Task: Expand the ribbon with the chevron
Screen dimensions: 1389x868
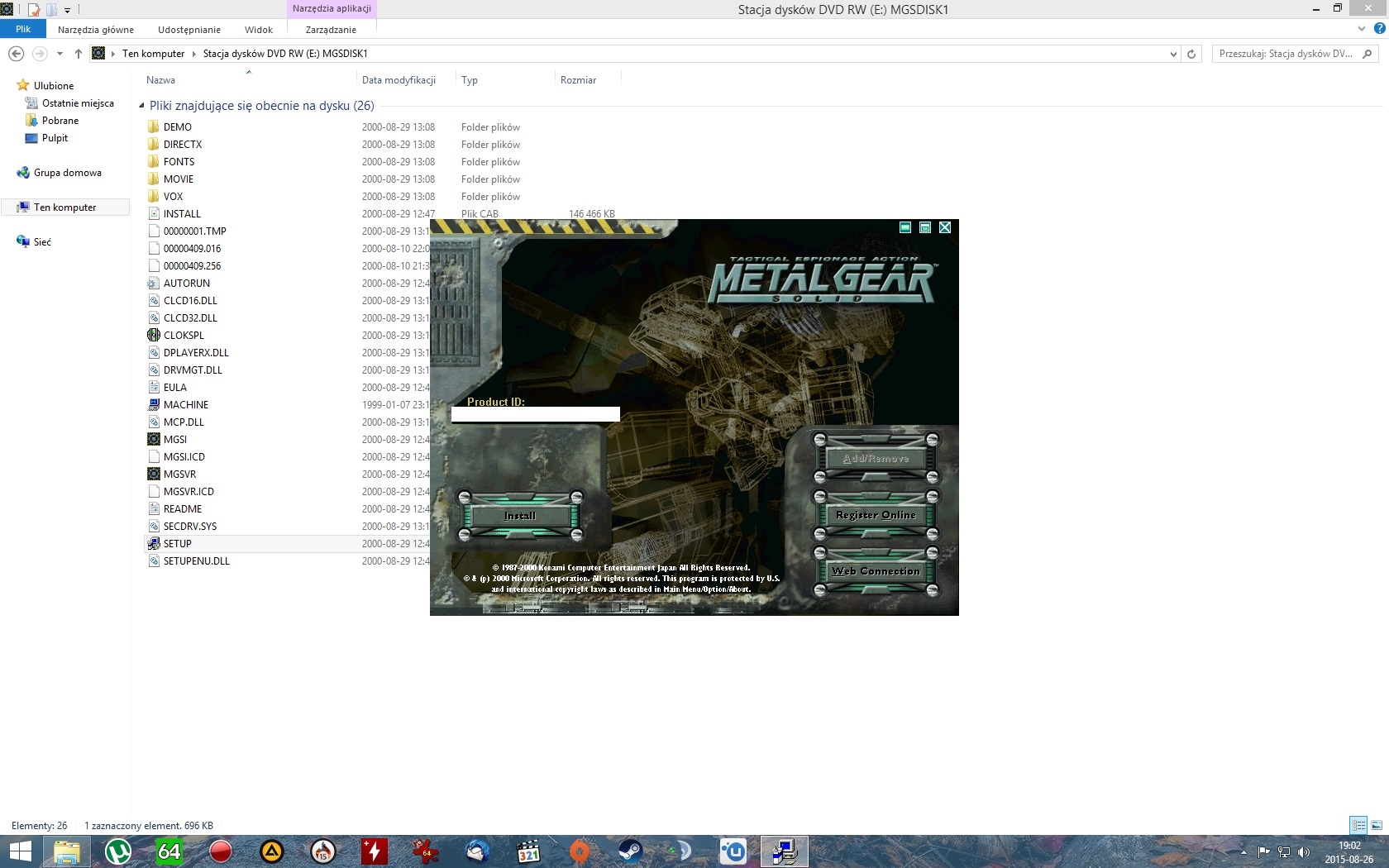Action: click(1362, 29)
